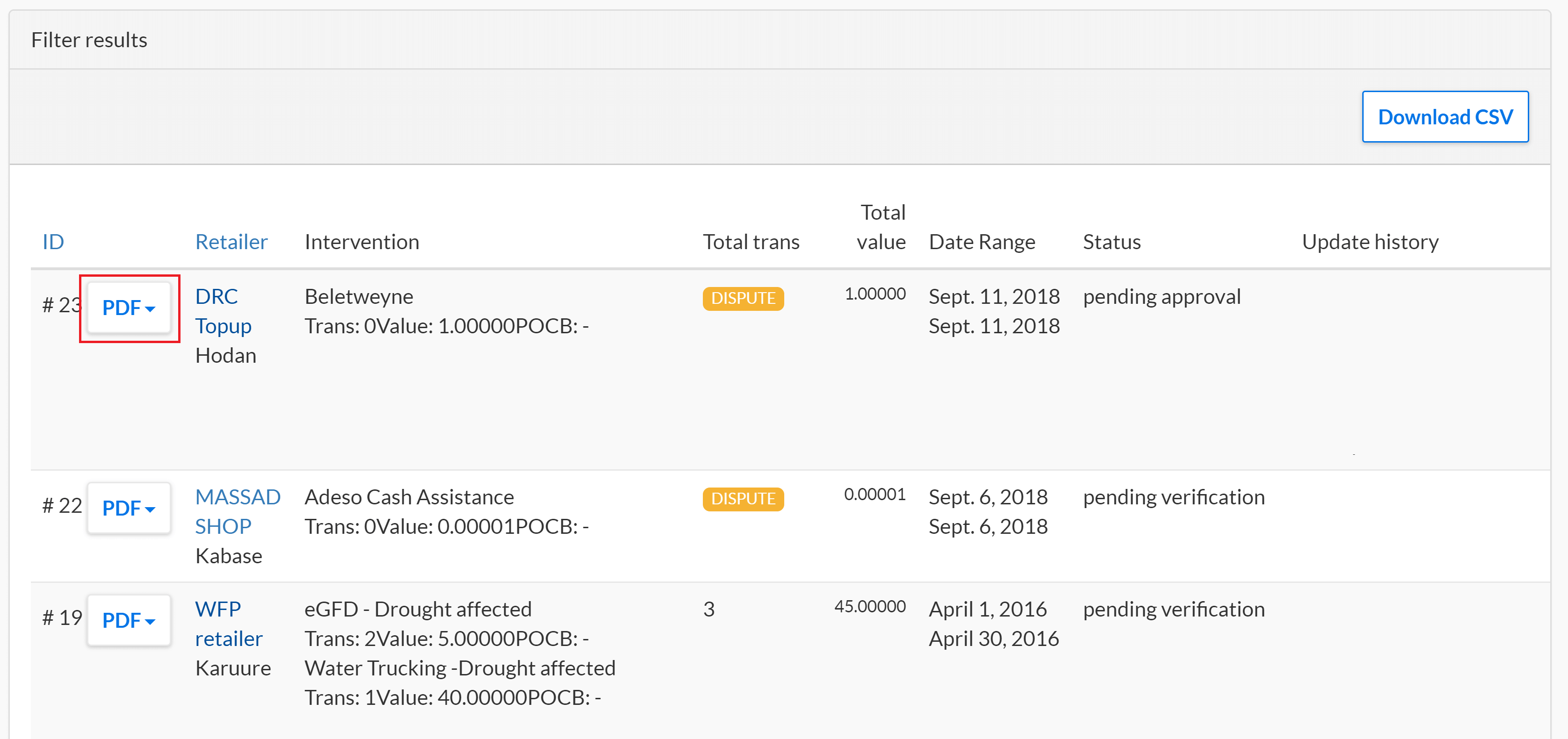Image resolution: width=1568 pixels, height=739 pixels.
Task: Click DISPUTE badge in Beletweyne row
Action: [x=743, y=299]
